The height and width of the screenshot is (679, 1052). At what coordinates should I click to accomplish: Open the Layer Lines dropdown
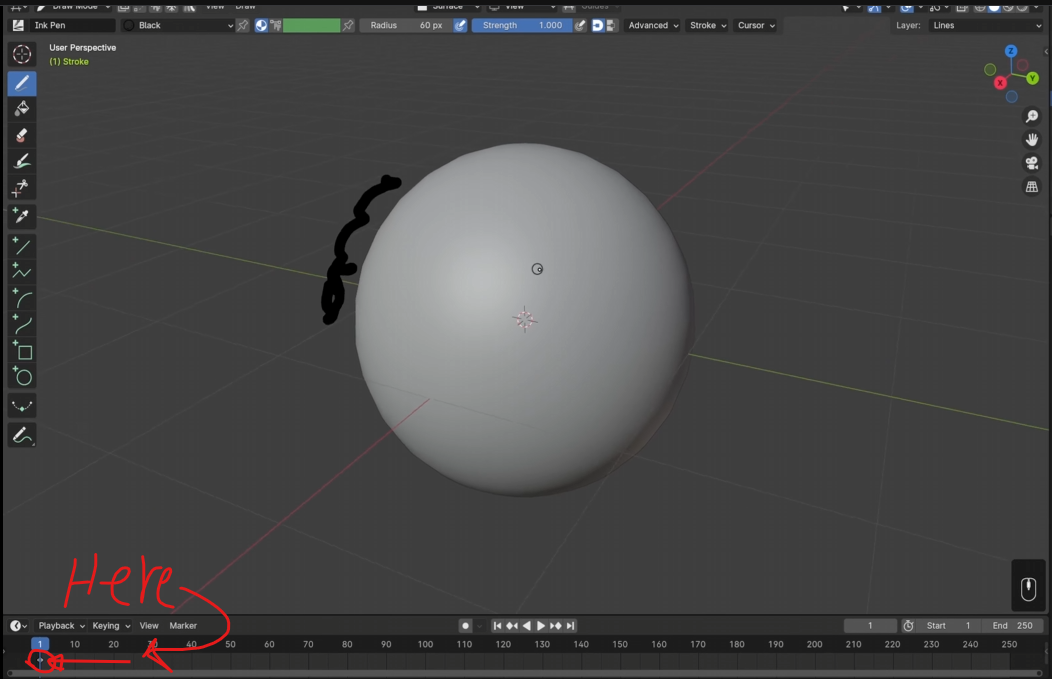[x=985, y=25]
